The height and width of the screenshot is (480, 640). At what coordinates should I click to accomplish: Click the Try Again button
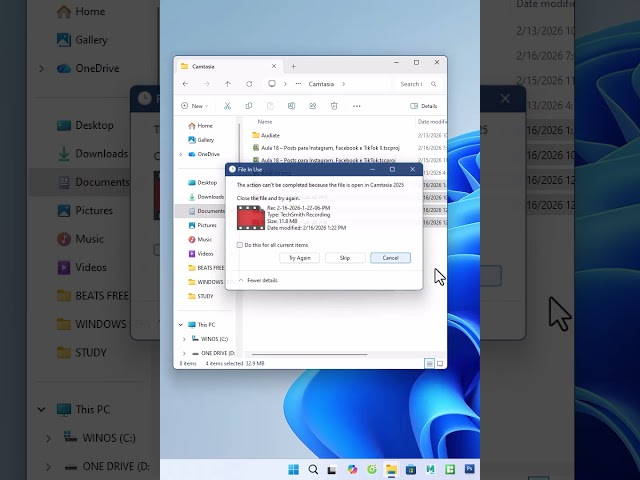(300, 258)
